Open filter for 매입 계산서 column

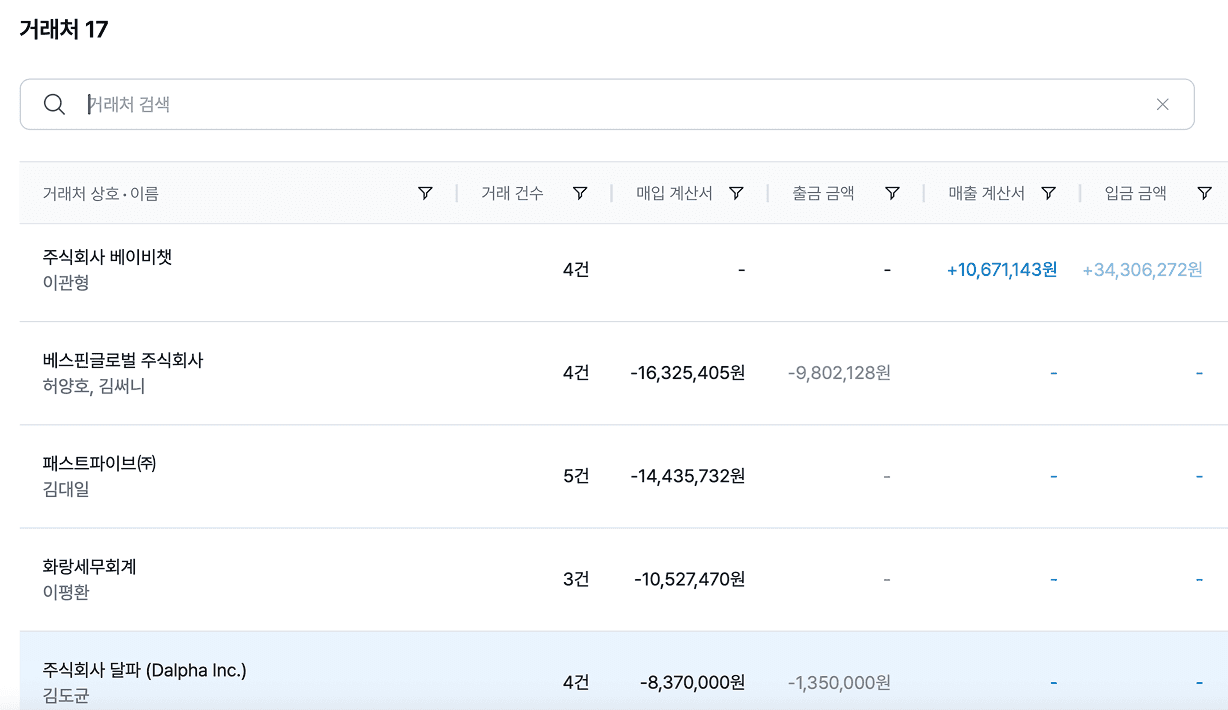pyautogui.click(x=736, y=193)
